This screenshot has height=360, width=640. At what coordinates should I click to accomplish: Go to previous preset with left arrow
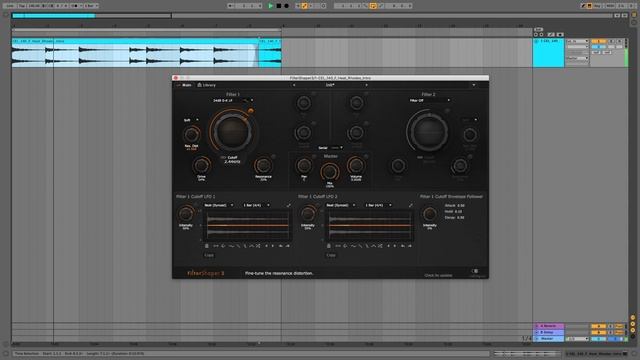294,85
